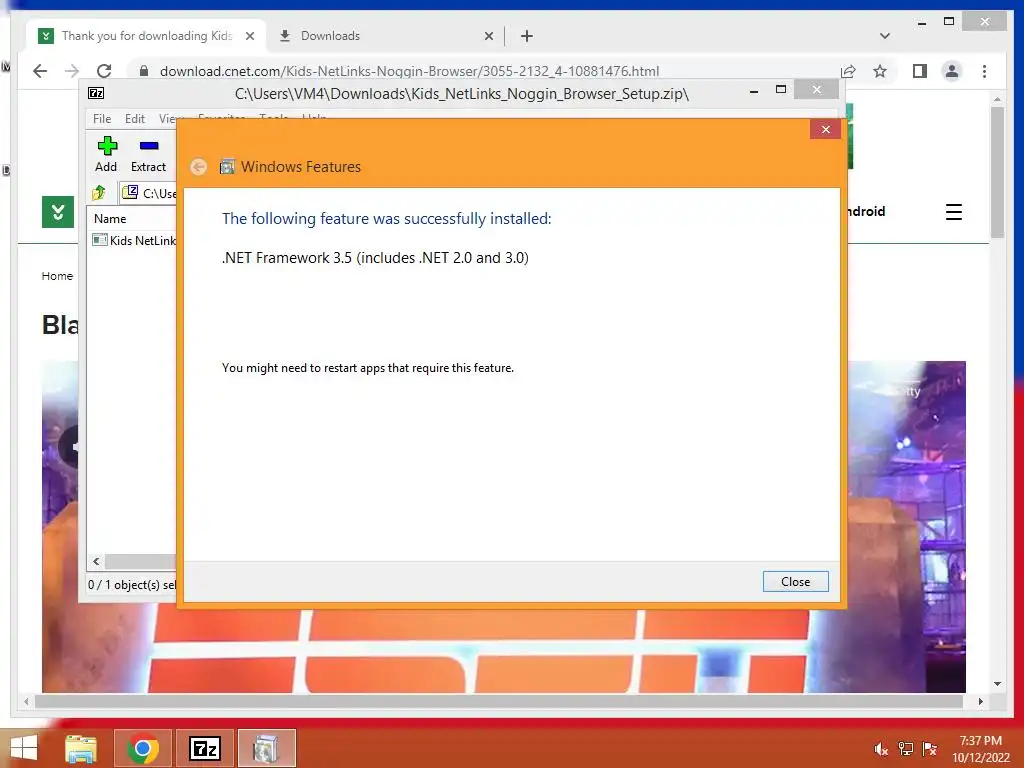Open Chrome profile icon
The image size is (1024, 768).
point(952,71)
